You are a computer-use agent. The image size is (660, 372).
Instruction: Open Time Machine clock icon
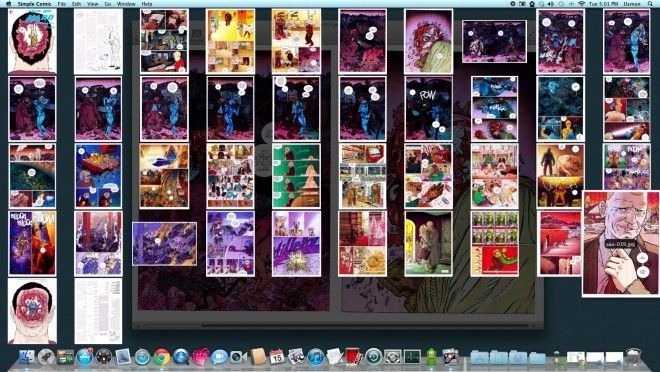[373, 357]
